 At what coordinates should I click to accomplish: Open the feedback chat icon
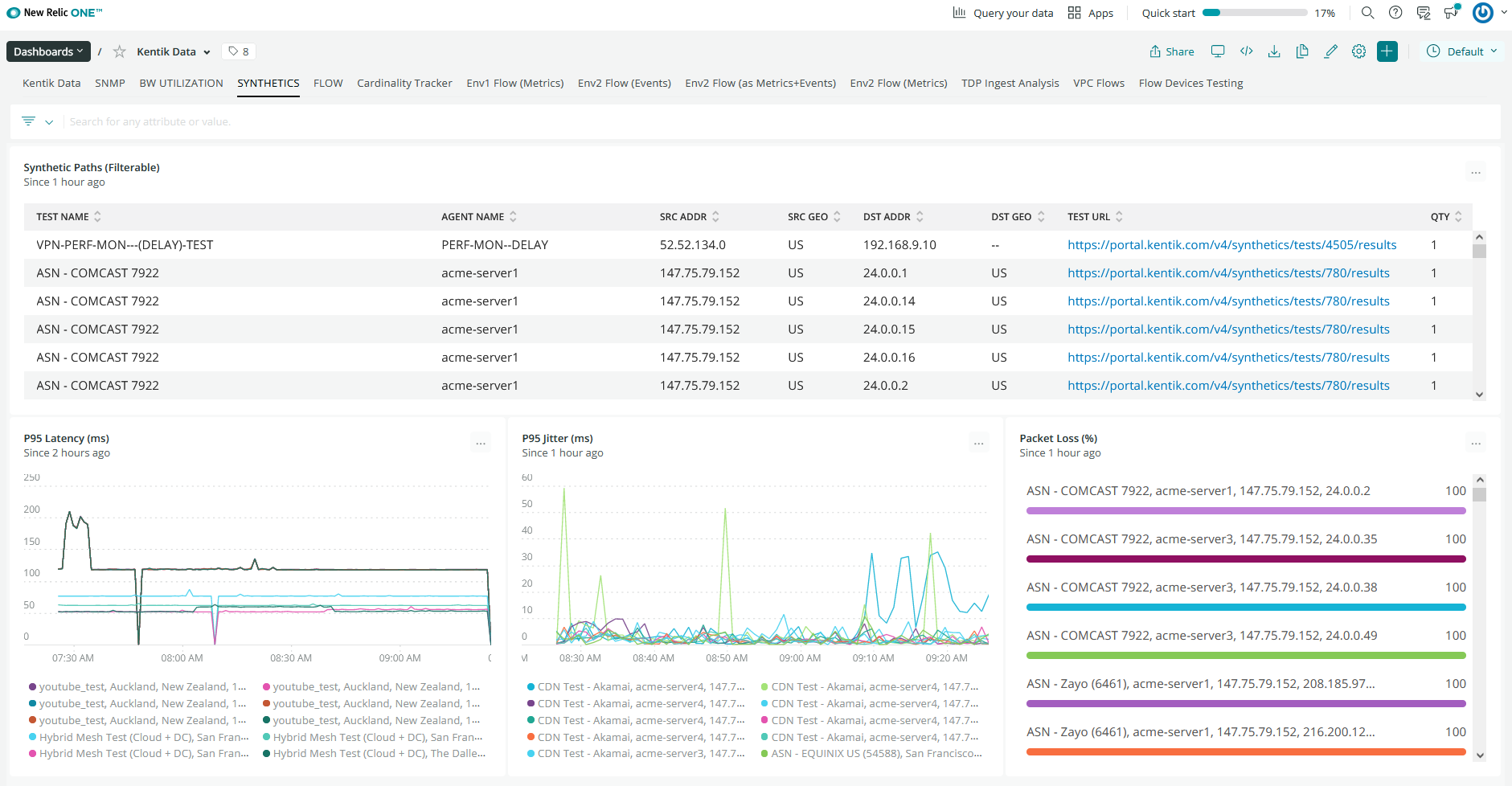(x=1424, y=13)
